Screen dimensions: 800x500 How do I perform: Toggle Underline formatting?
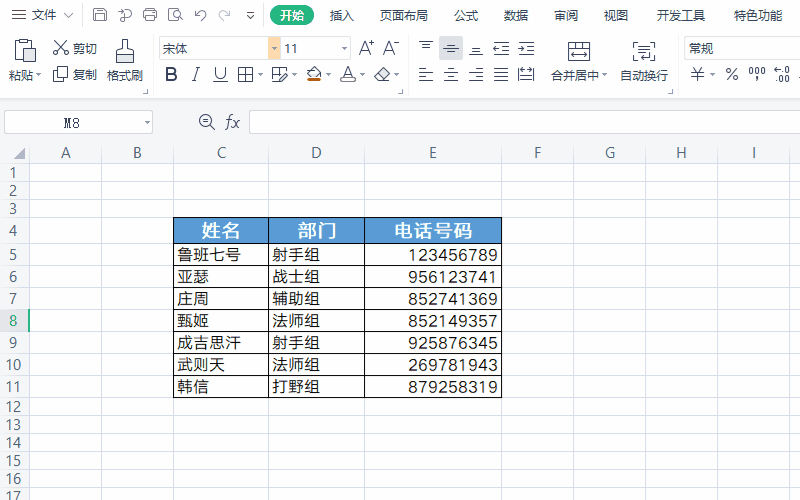pos(220,75)
